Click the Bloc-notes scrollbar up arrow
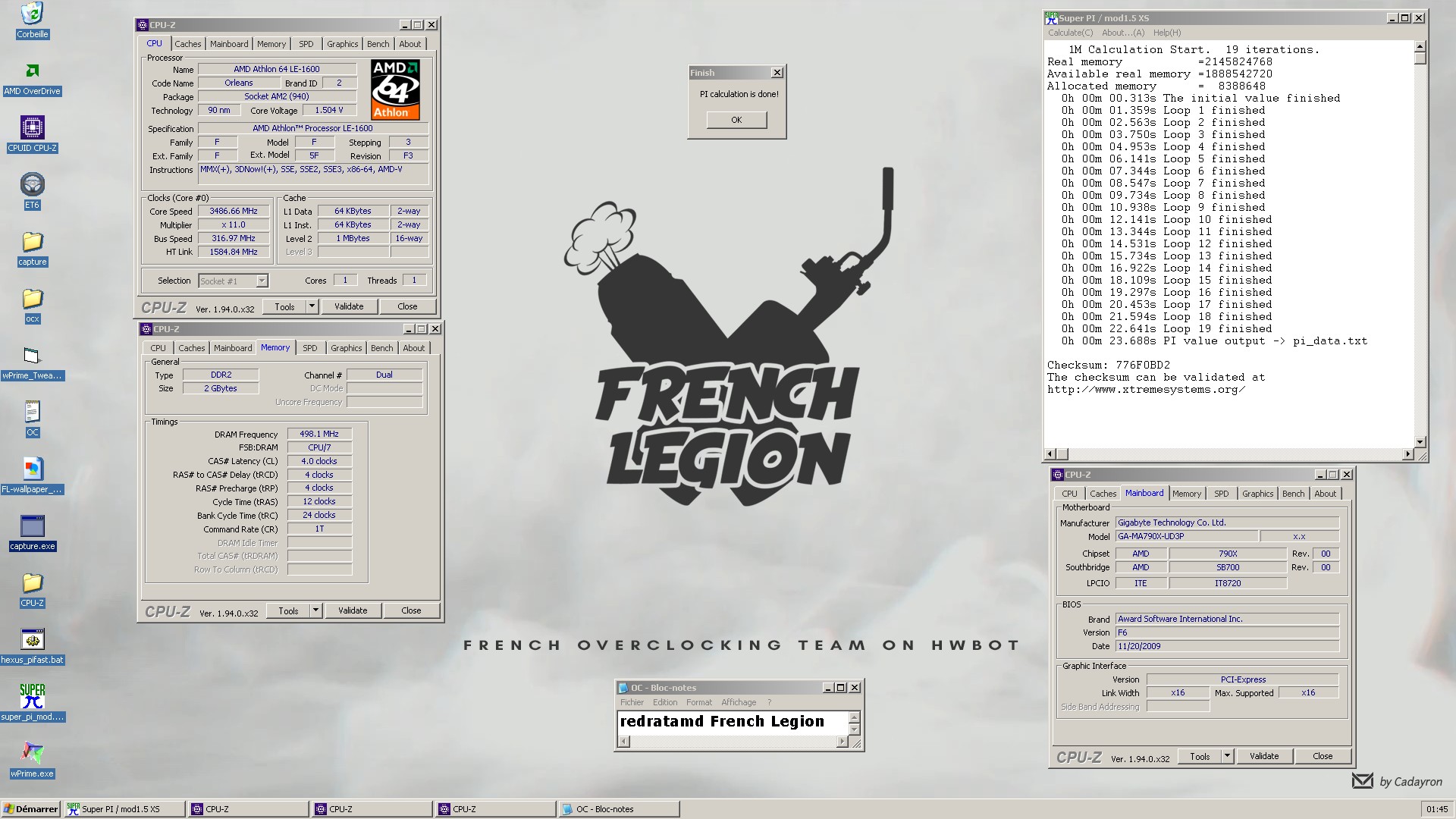 [x=855, y=717]
